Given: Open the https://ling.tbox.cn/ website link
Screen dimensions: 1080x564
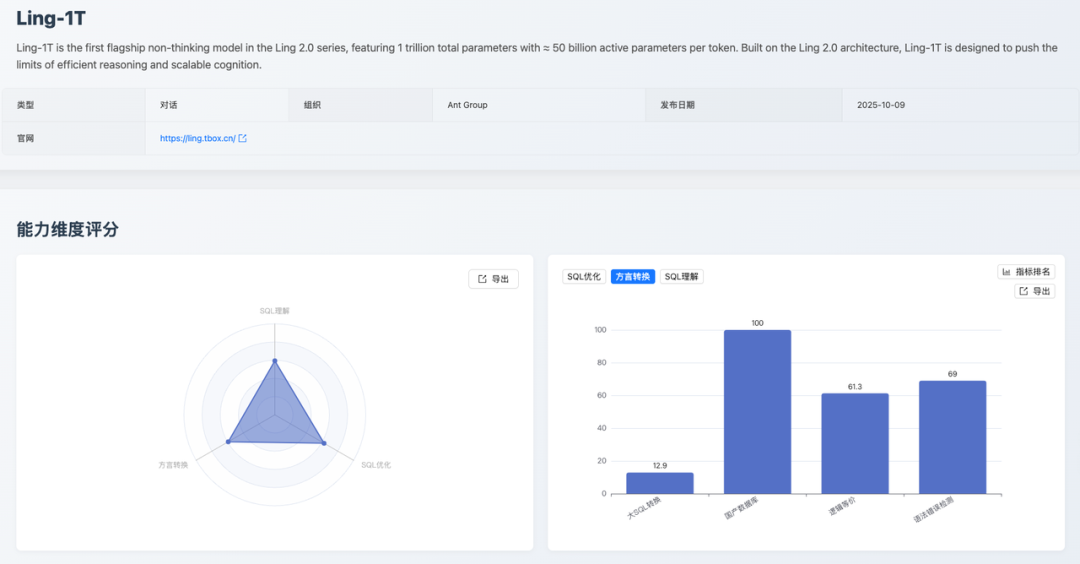Looking at the screenshot, I should (x=197, y=138).
